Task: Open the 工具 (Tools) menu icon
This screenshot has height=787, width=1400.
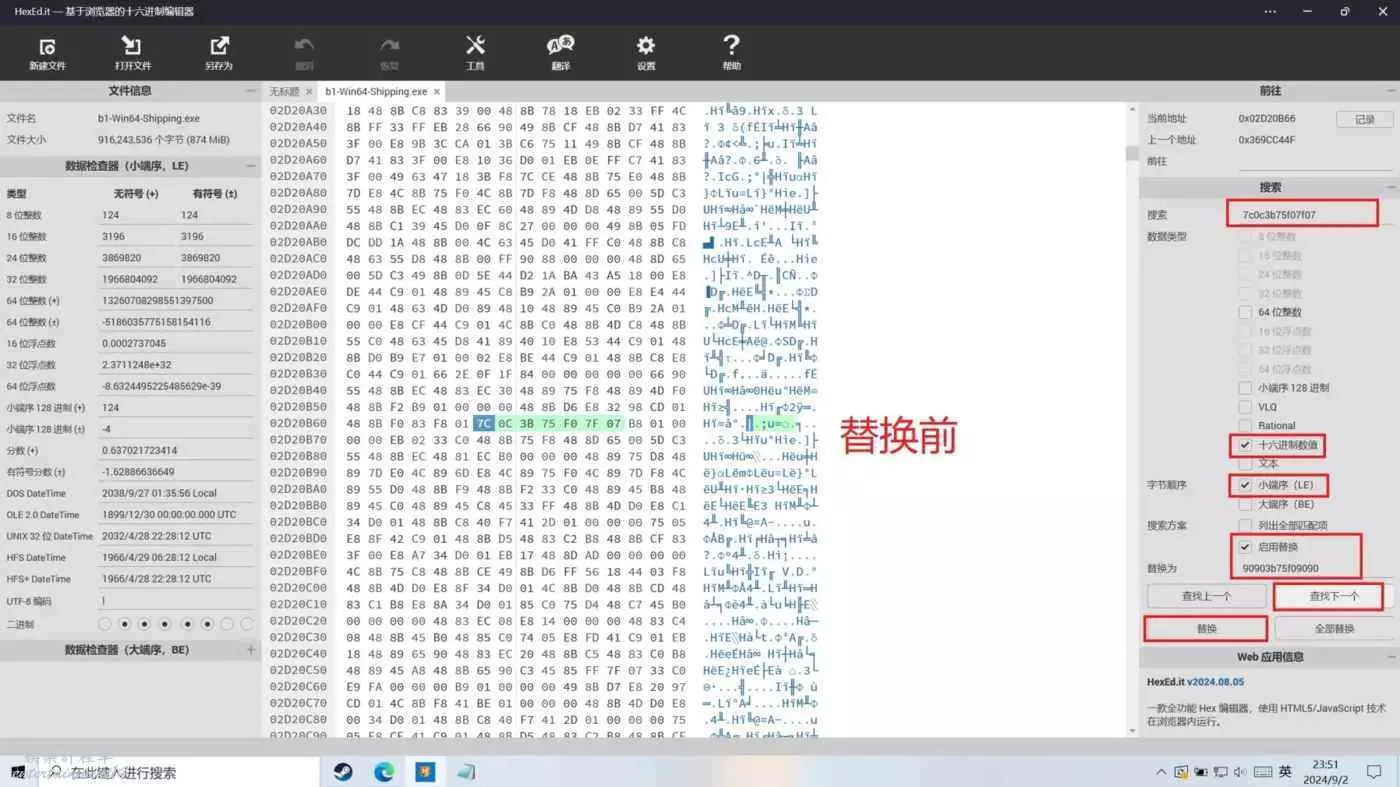Action: tap(475, 52)
